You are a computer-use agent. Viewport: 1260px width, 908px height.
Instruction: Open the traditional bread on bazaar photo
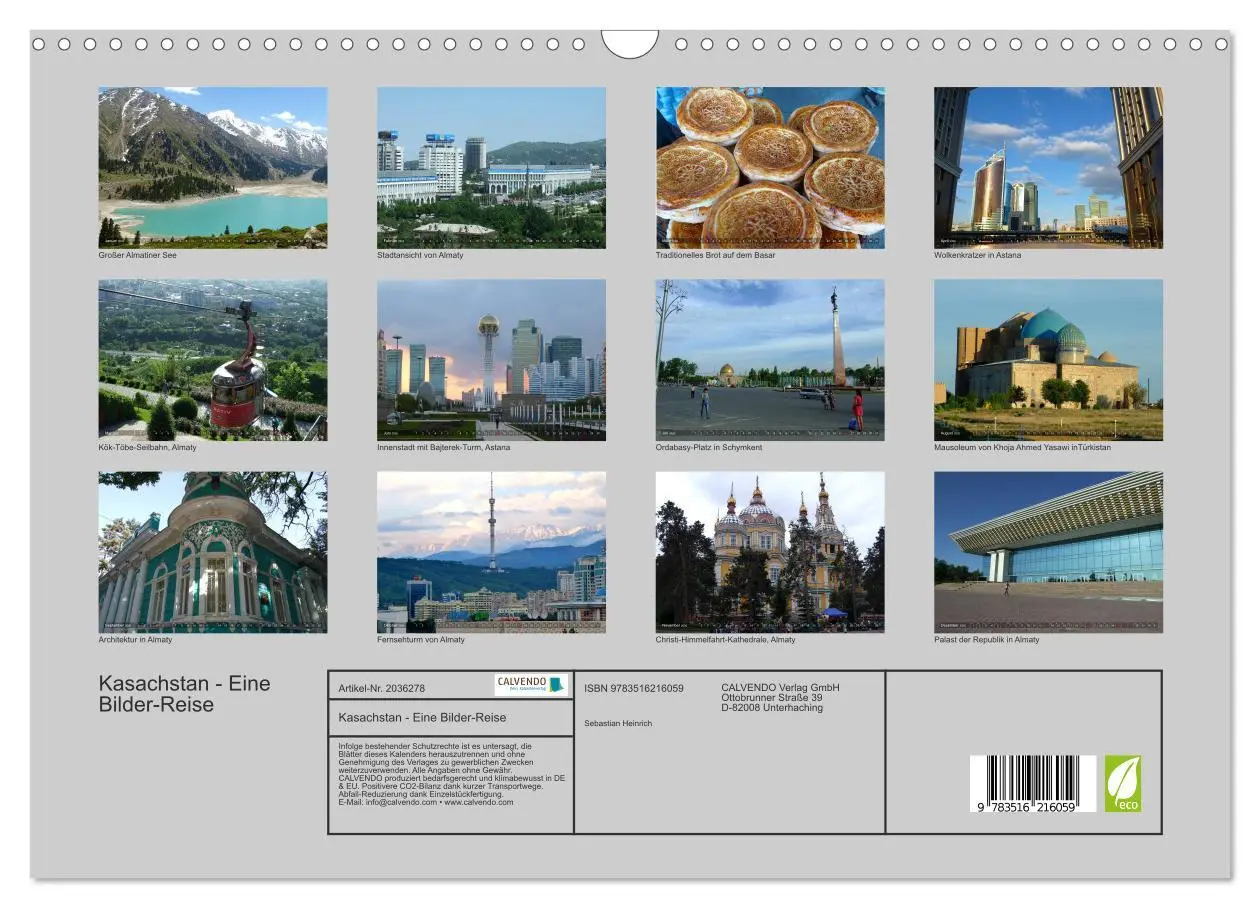(x=770, y=167)
